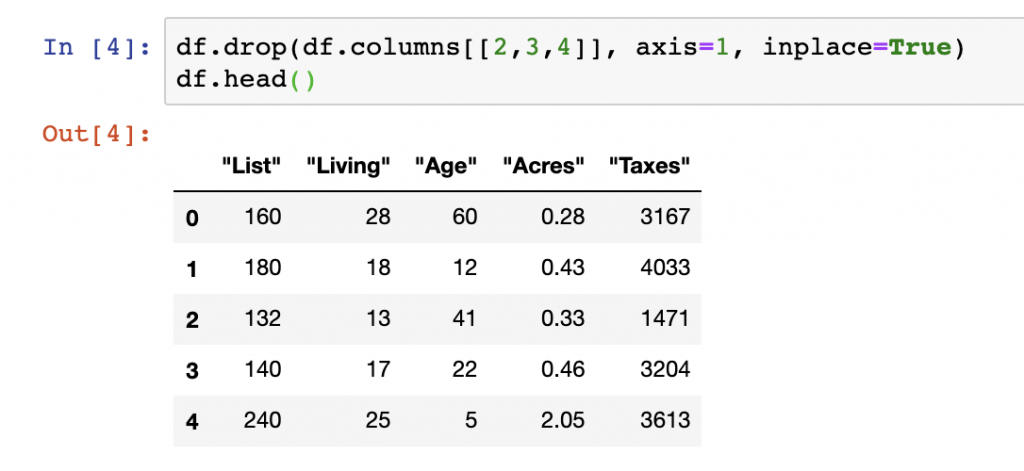Viewport: 1024px width, 471px height.
Task: Click Acres value 0.43
Action: tap(563, 267)
